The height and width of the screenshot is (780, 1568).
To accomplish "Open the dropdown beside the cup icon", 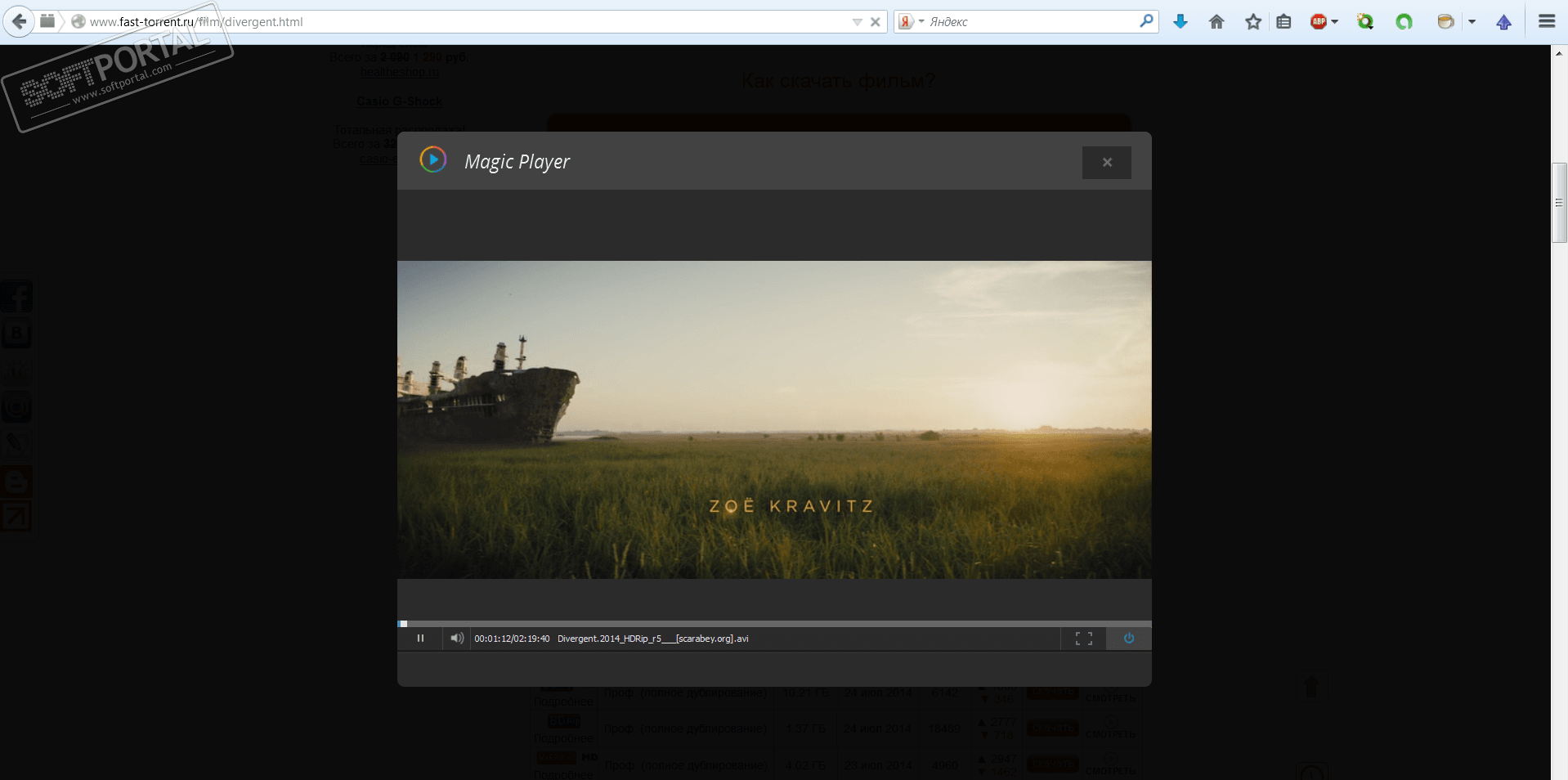I will (1472, 22).
